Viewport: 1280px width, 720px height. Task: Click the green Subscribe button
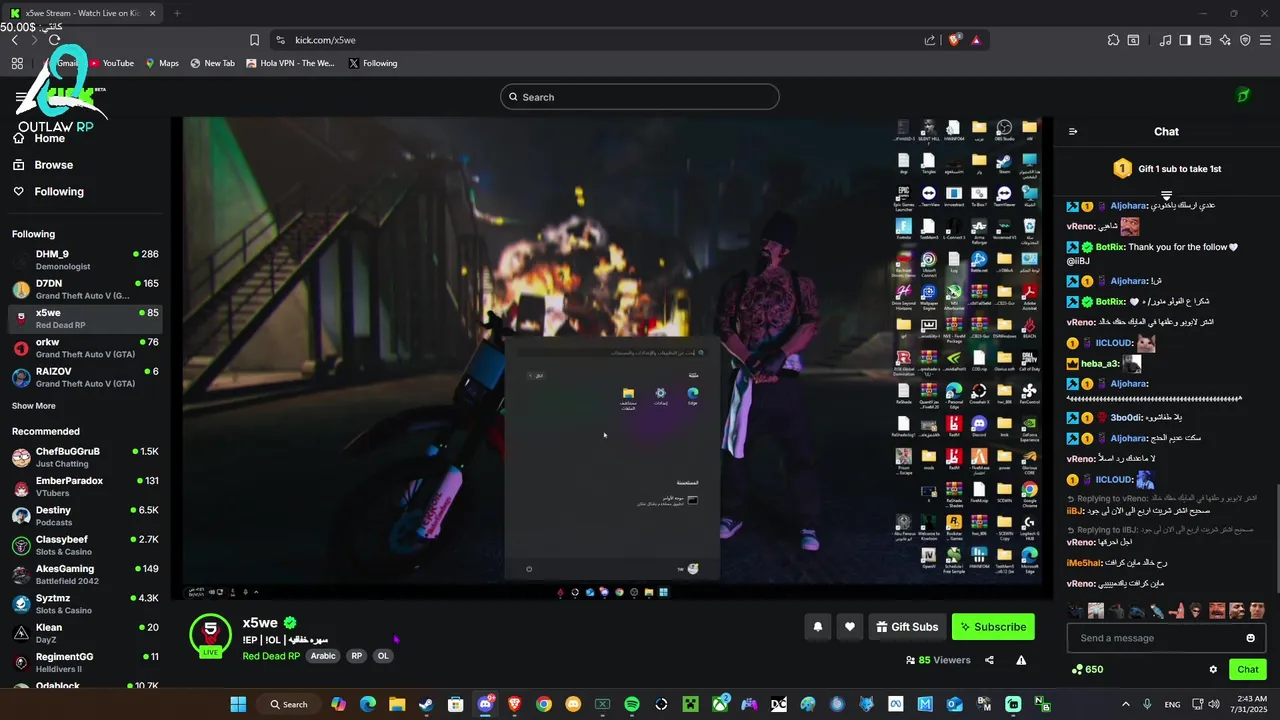tap(993, 627)
